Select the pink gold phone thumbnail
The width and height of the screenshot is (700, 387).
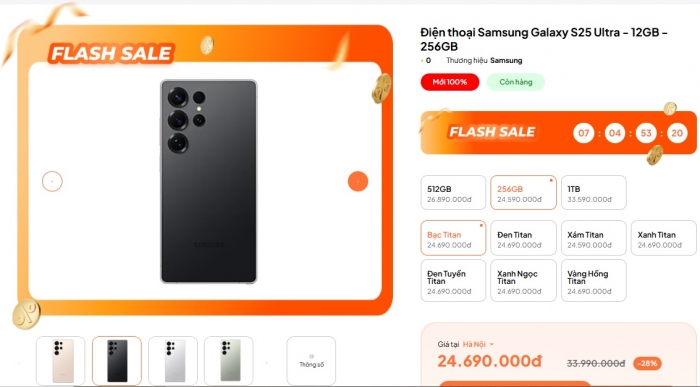(60, 360)
